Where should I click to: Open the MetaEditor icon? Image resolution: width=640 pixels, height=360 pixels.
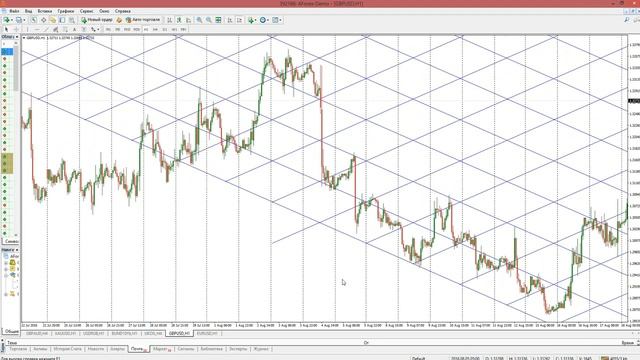click(119, 20)
